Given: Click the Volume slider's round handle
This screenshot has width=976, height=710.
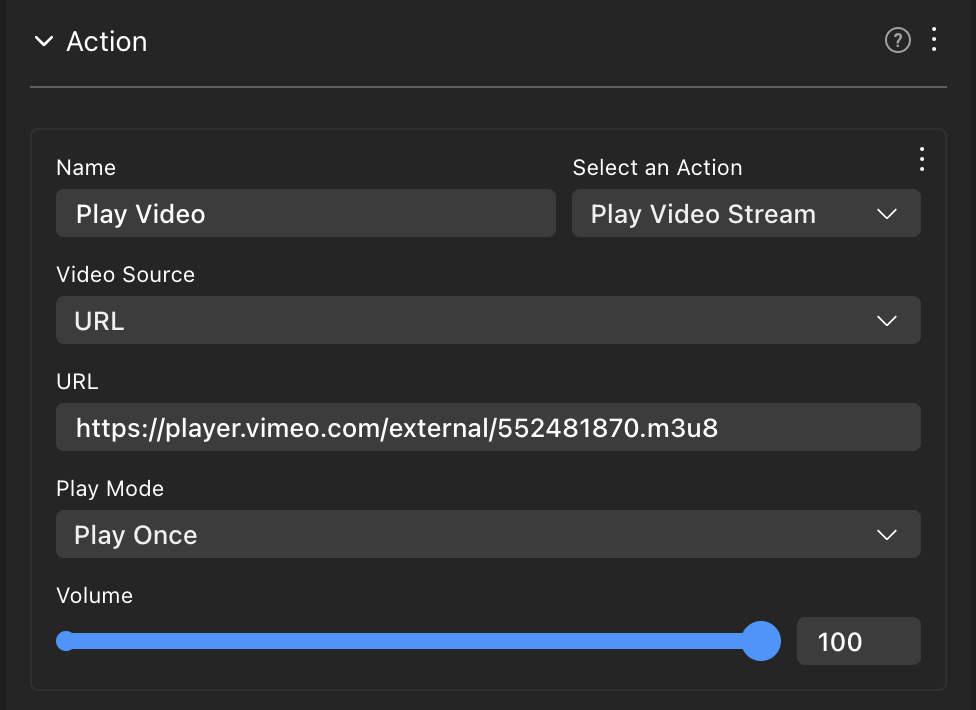Looking at the screenshot, I should click(761, 641).
